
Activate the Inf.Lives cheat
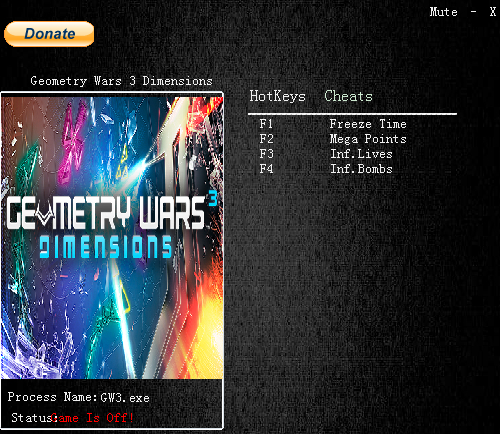(361, 154)
